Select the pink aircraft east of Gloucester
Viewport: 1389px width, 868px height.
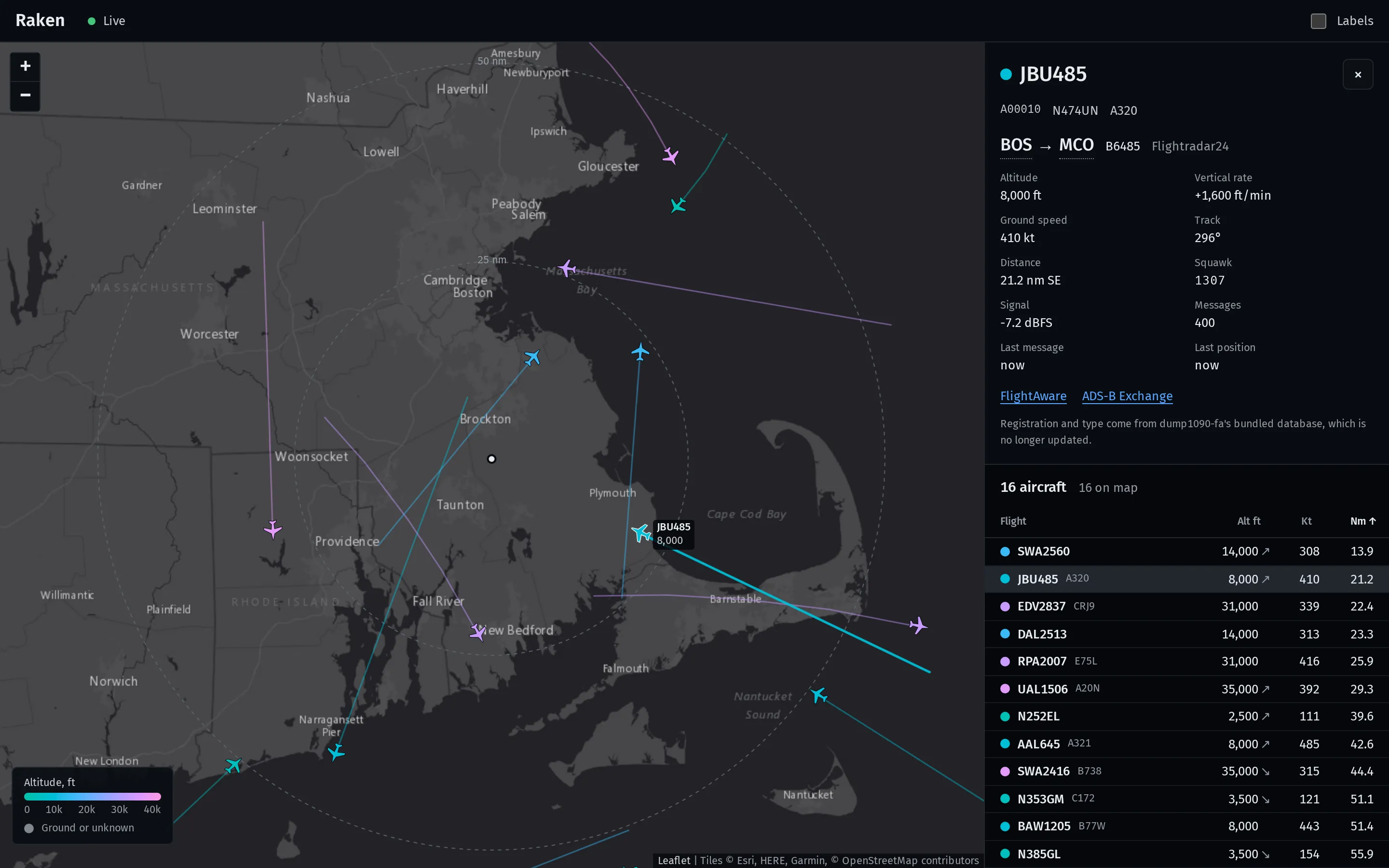click(670, 156)
